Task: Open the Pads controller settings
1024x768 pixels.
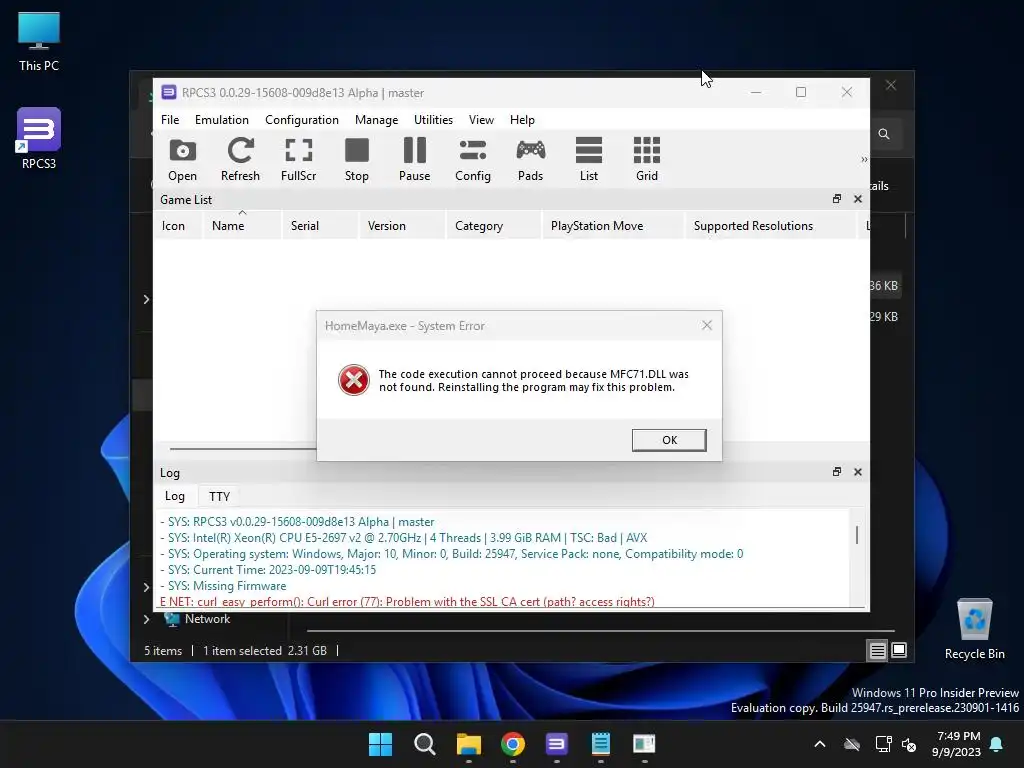Action: point(530,159)
